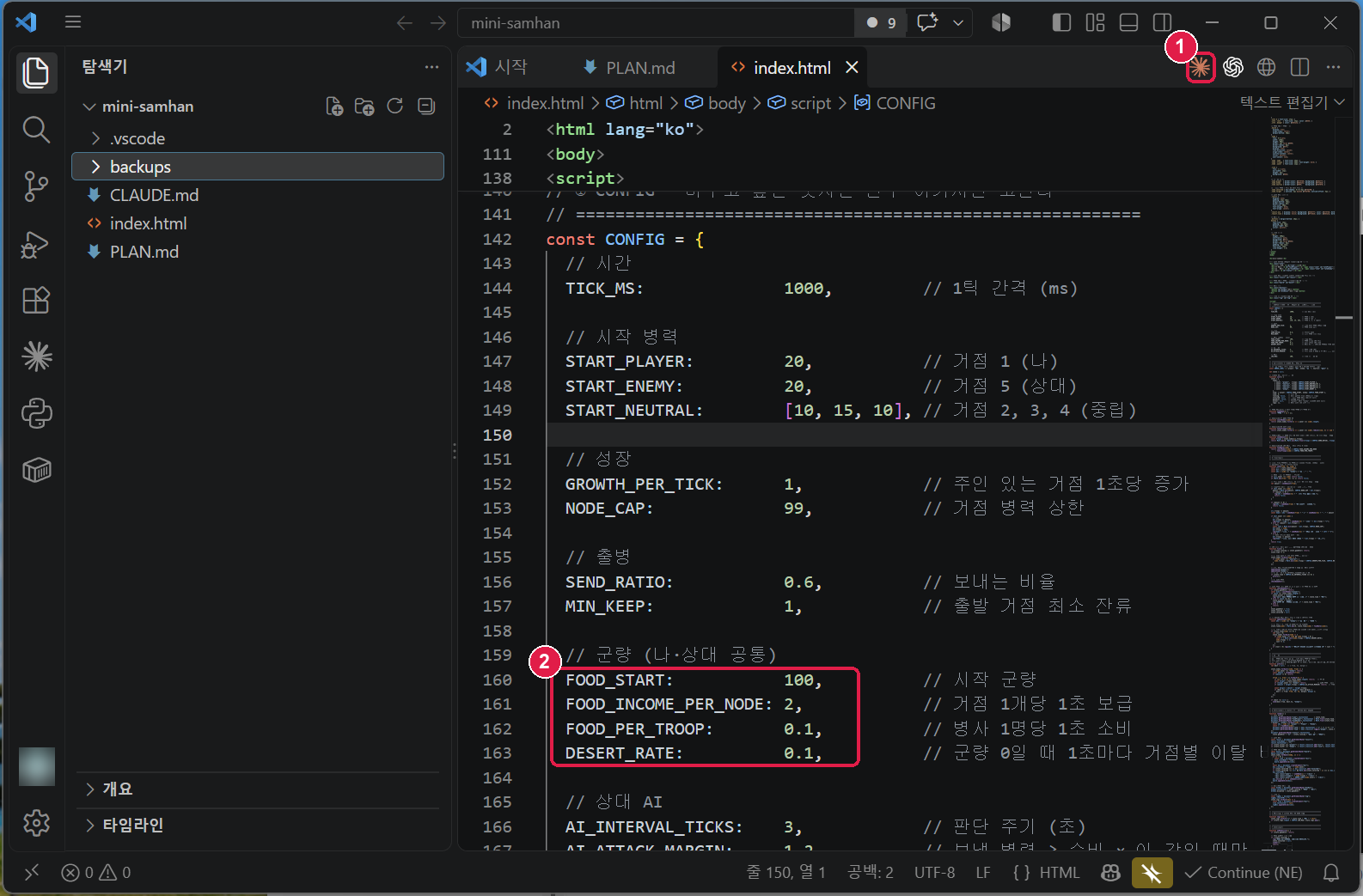This screenshot has width=1363, height=896.
Task: Close the index.html tab
Action: point(852,67)
